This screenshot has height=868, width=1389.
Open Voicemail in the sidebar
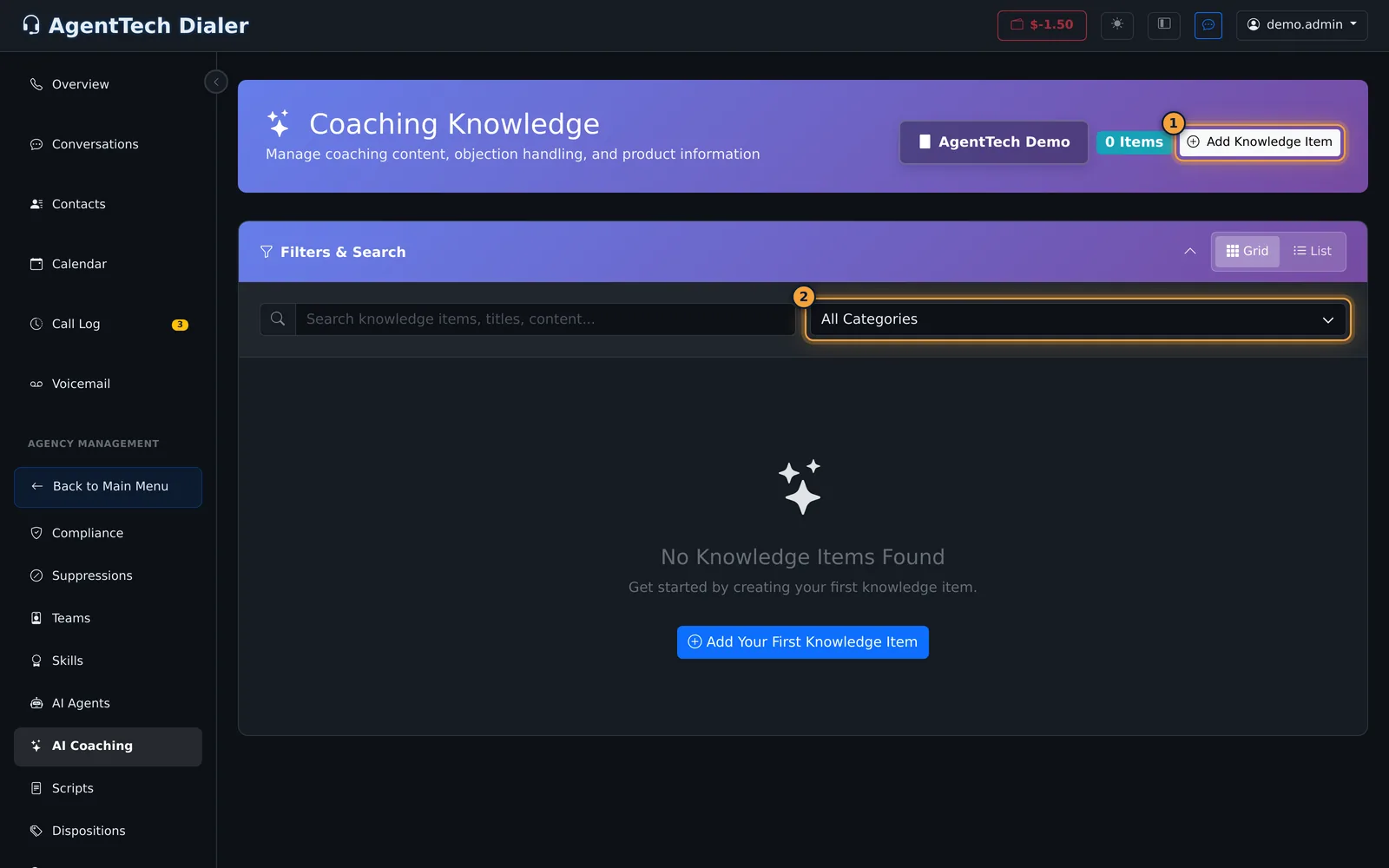[108, 384]
